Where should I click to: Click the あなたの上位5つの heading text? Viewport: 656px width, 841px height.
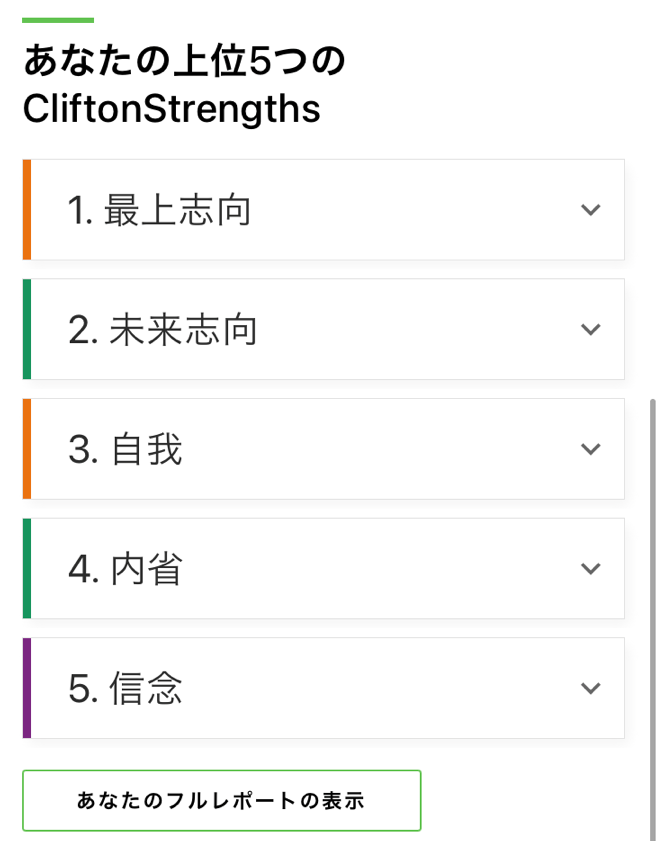[184, 60]
